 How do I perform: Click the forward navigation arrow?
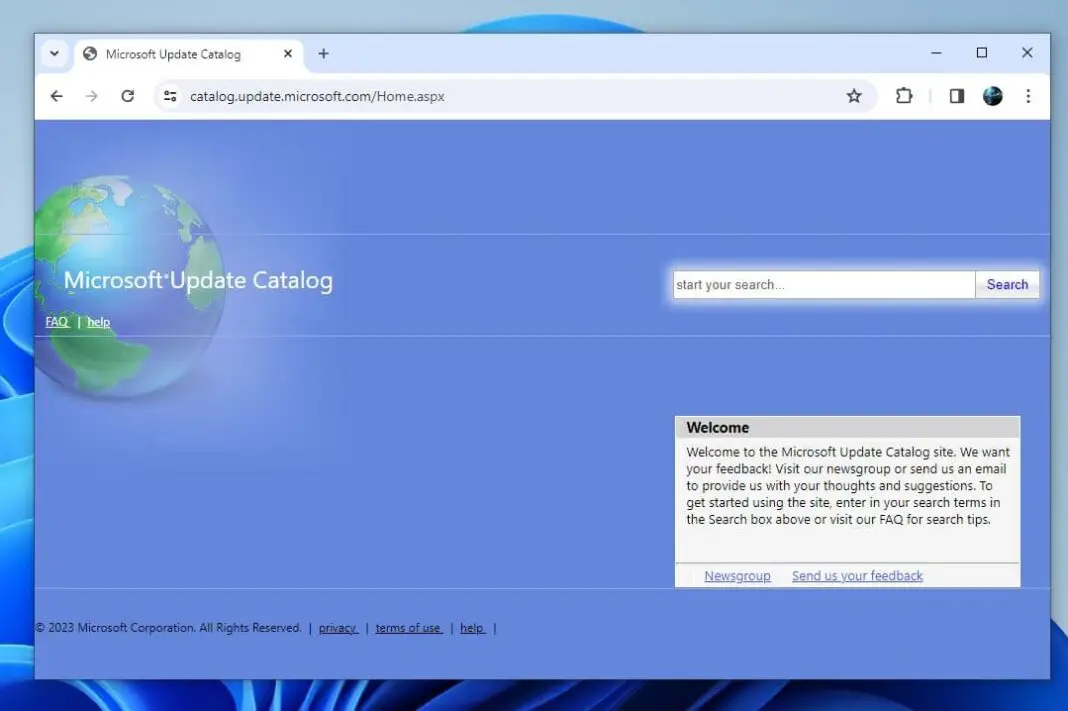click(x=92, y=96)
